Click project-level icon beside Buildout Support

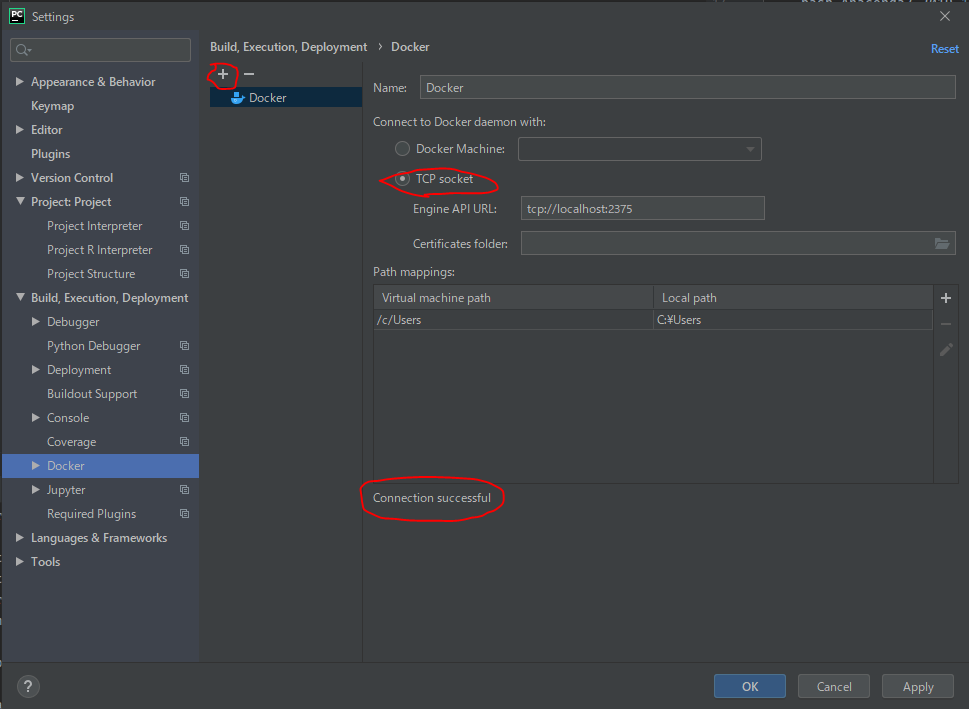[x=184, y=394]
